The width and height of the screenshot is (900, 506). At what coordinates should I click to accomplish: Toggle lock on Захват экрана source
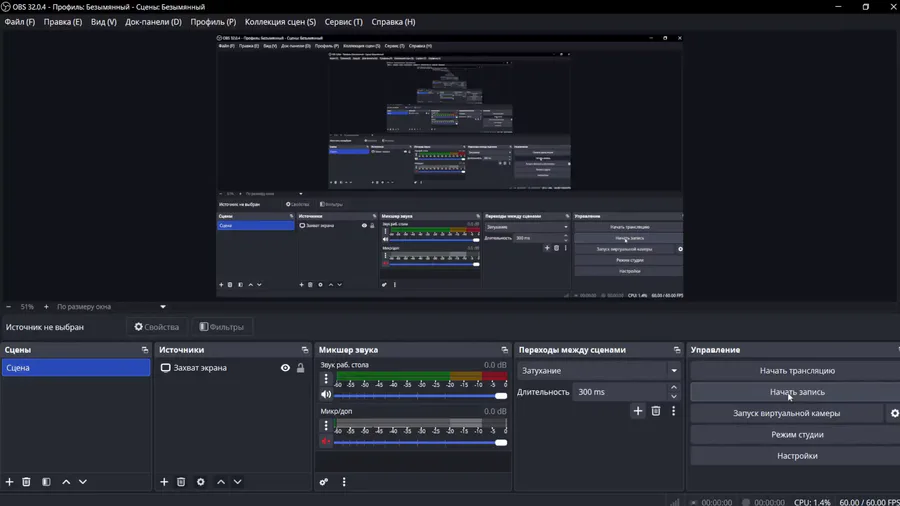coord(300,368)
